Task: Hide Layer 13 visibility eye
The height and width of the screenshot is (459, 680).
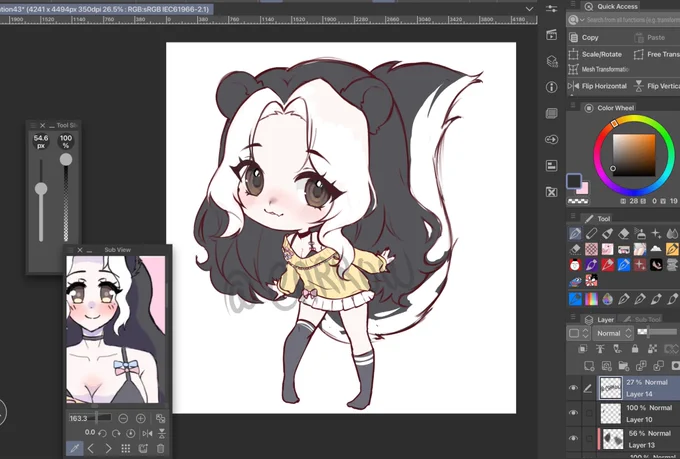Action: pos(573,438)
